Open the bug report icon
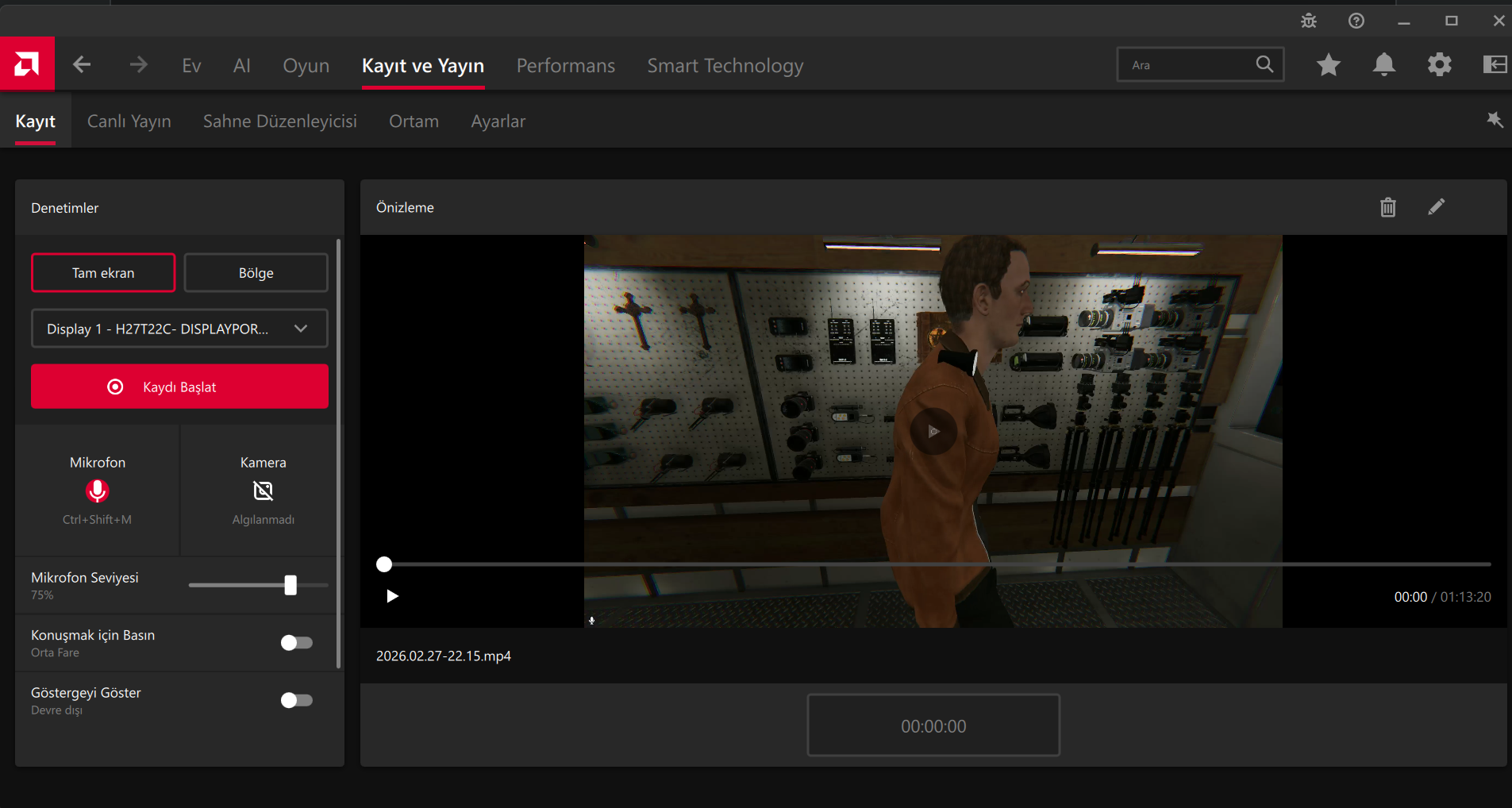1512x808 pixels. 1309,21
